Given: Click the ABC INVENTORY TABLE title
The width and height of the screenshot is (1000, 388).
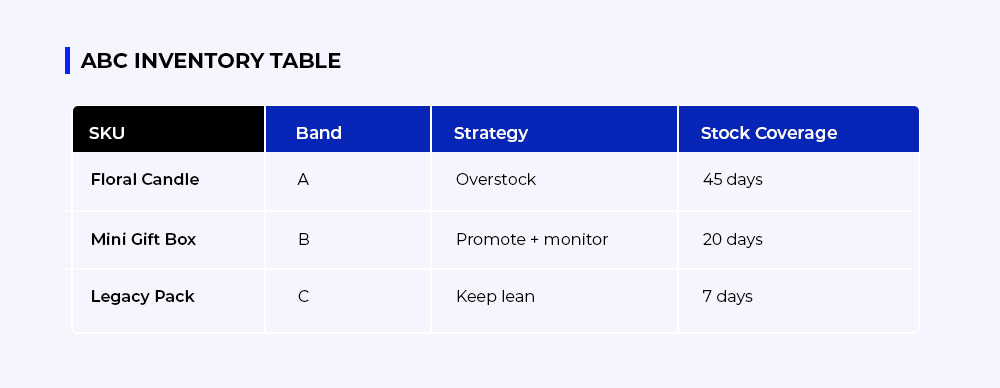Looking at the screenshot, I should pyautogui.click(x=210, y=61).
